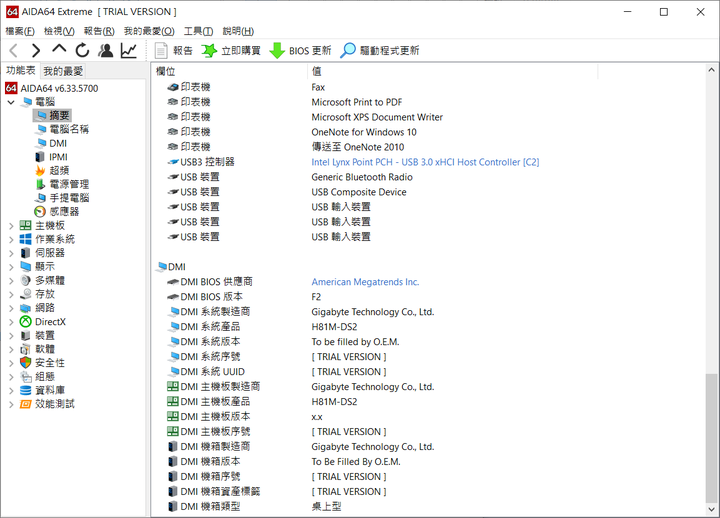Click the 作業系統 Windows logo icon
The image size is (720, 518).
[26, 239]
